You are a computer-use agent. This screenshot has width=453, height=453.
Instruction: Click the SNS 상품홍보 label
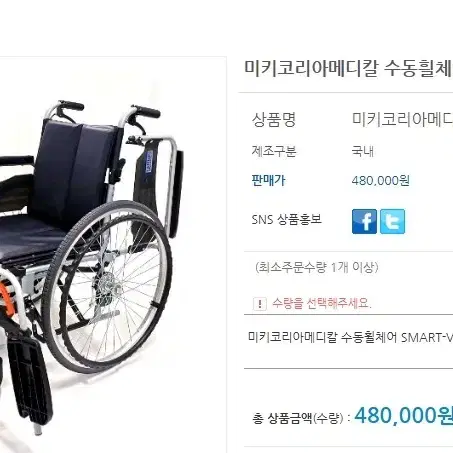click(x=286, y=220)
